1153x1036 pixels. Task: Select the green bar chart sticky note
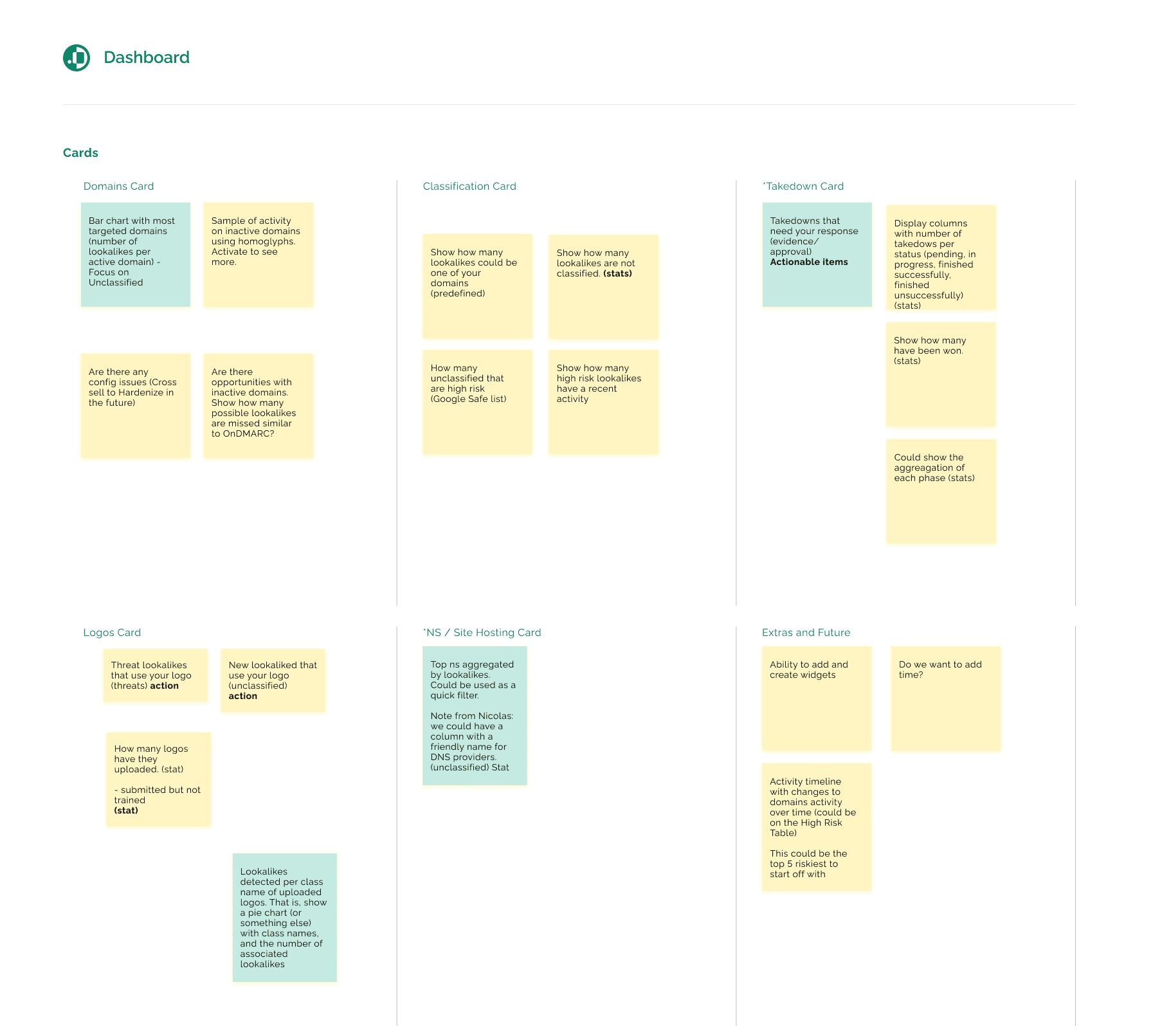(x=135, y=254)
